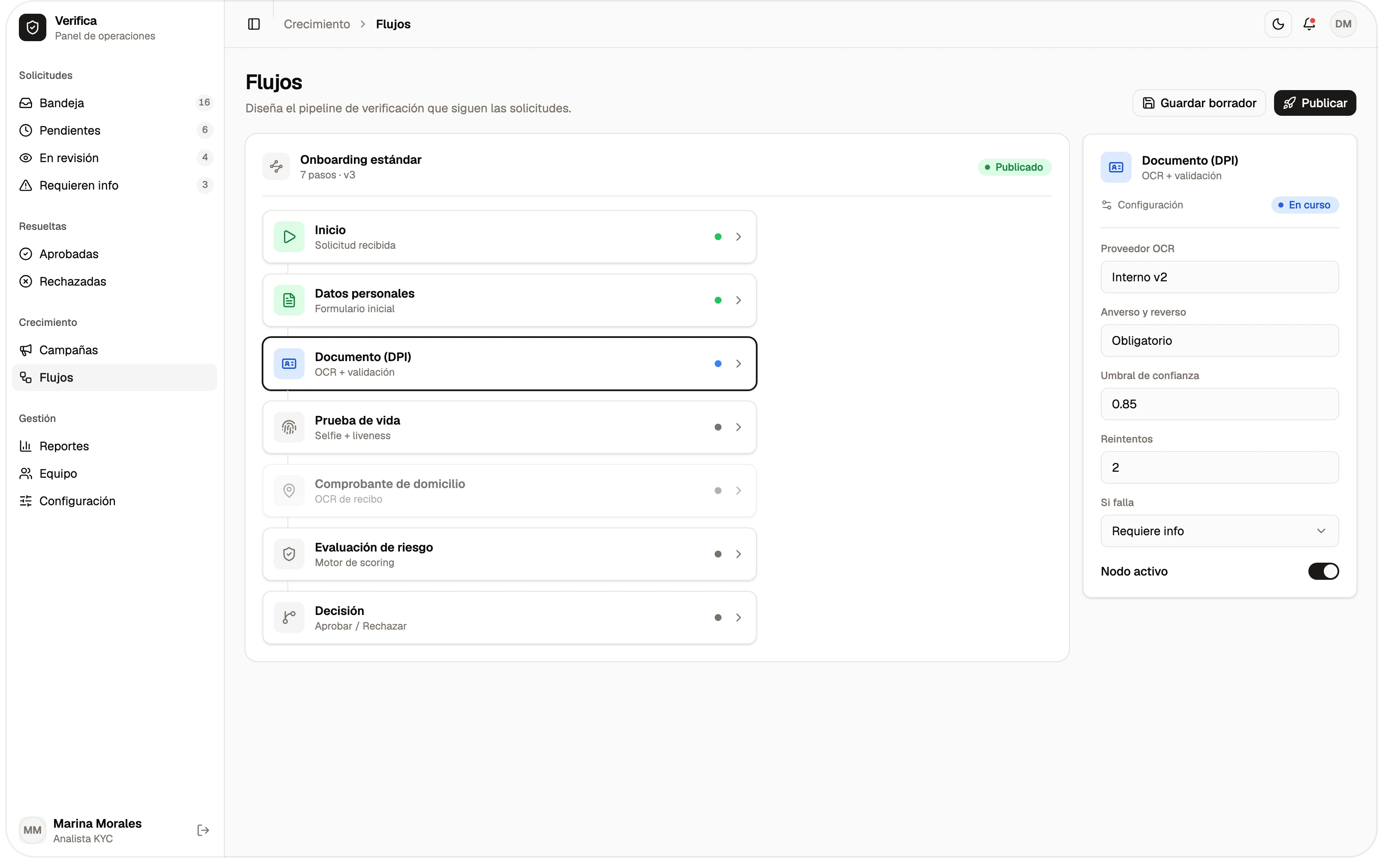Click the Decisión branch icon
Screen dimensions: 1383x868
click(289, 618)
